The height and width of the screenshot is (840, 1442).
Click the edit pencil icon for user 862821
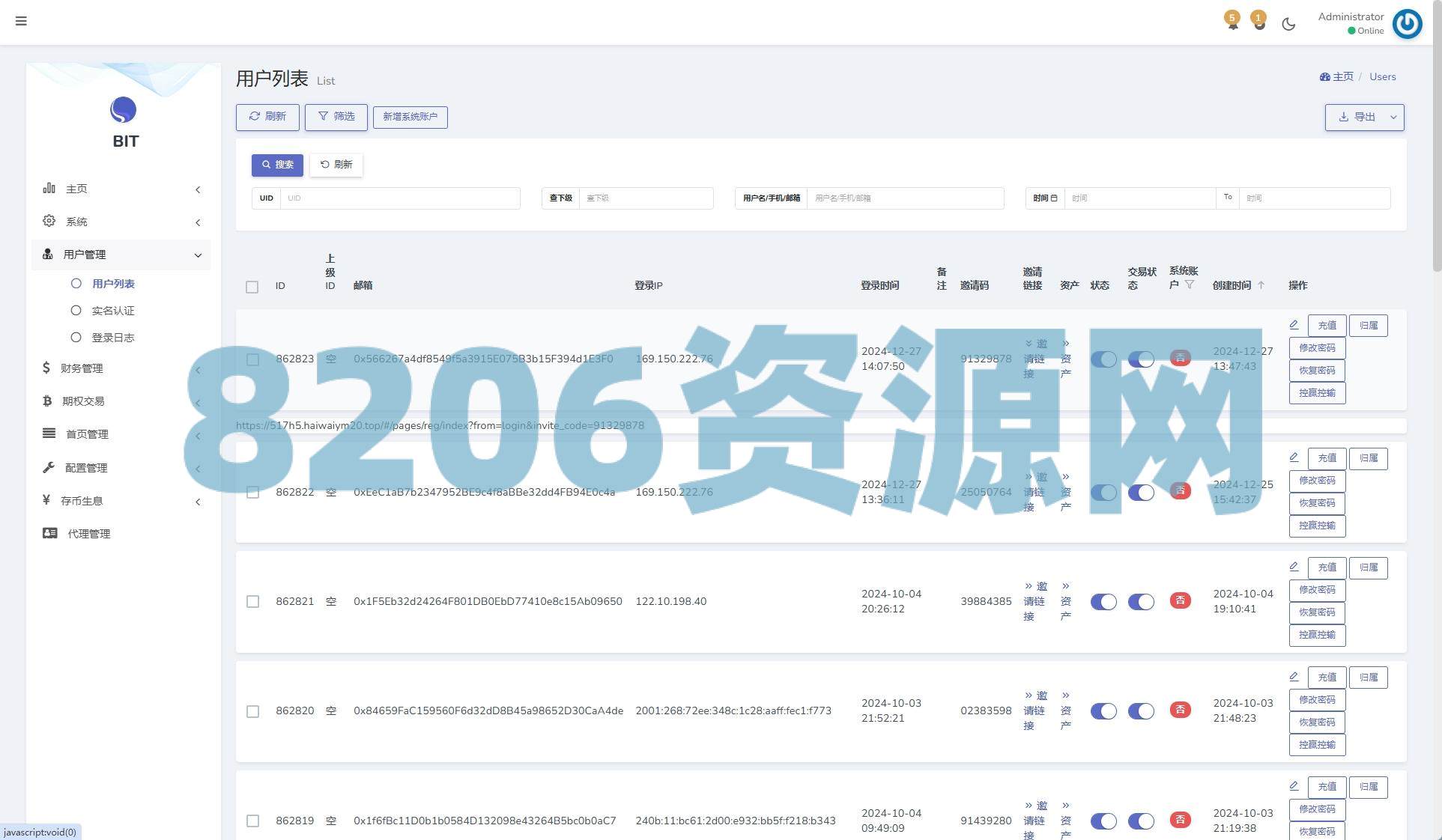tap(1294, 567)
